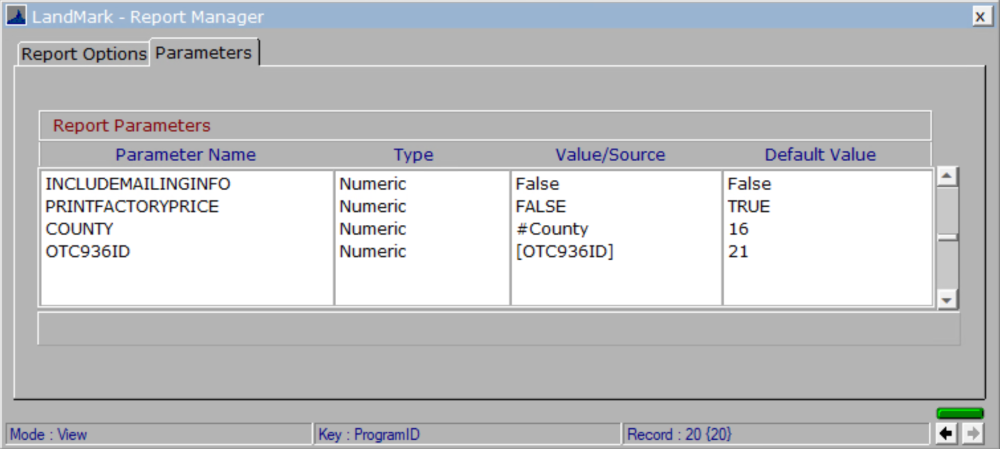This screenshot has width=1000, height=449.
Task: Select the COUNTY parameter name
Action: point(79,229)
